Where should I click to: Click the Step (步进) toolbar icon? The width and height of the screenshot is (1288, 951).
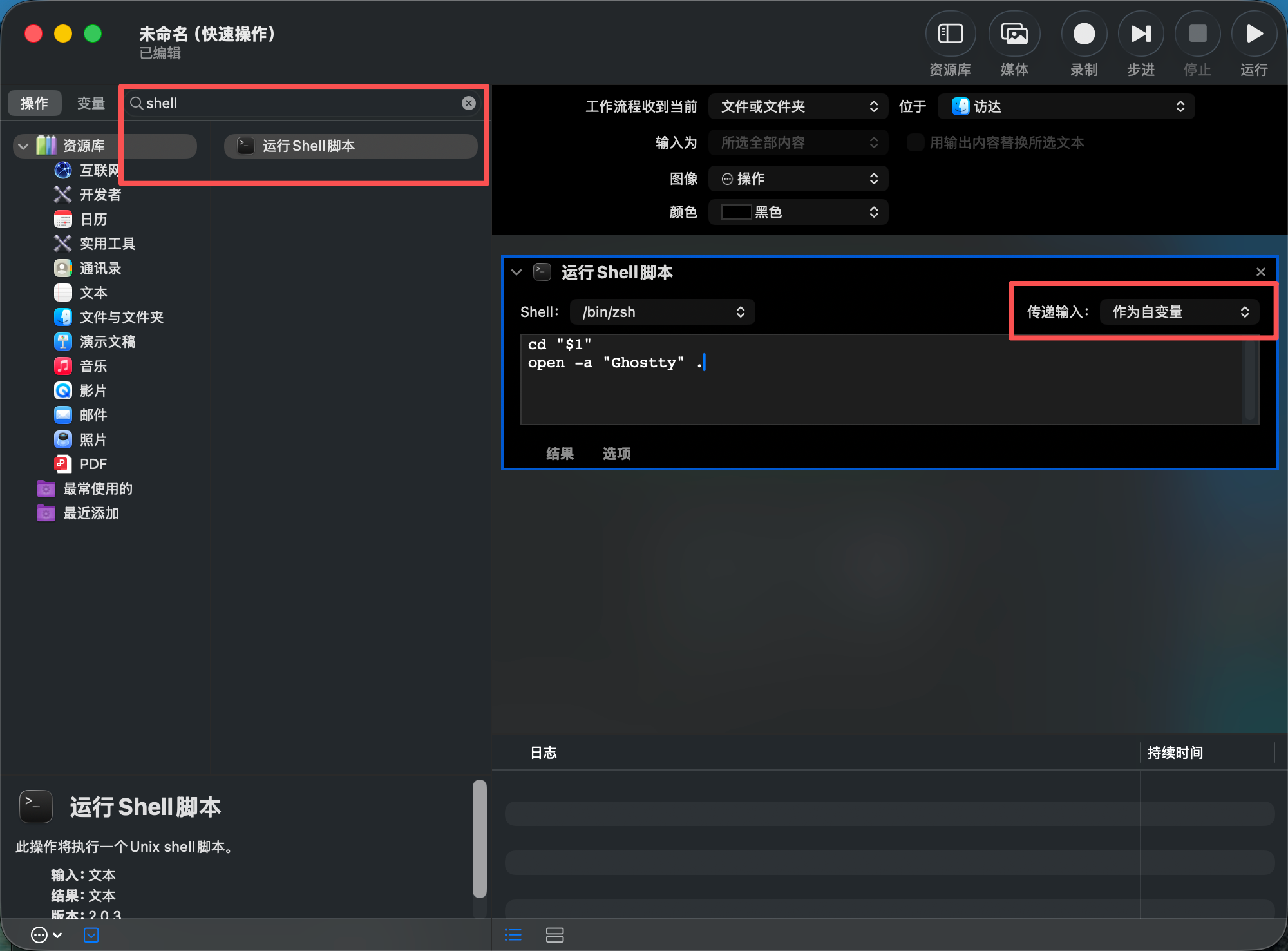tap(1141, 34)
